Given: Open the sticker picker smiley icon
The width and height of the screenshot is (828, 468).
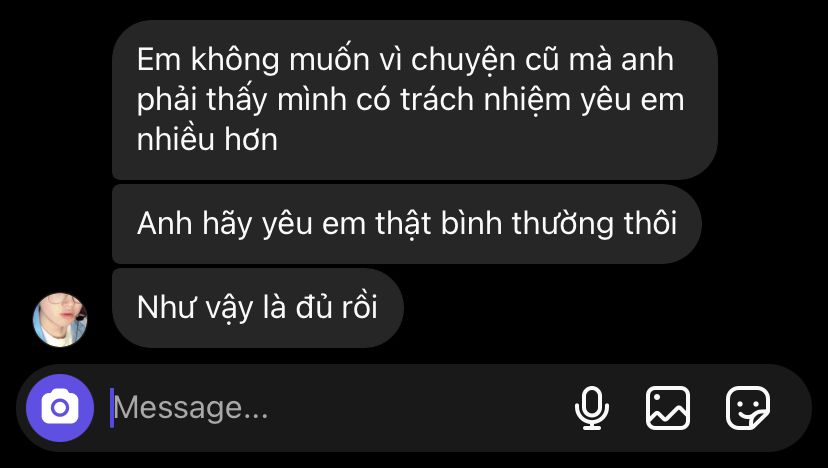Looking at the screenshot, I should point(748,408).
